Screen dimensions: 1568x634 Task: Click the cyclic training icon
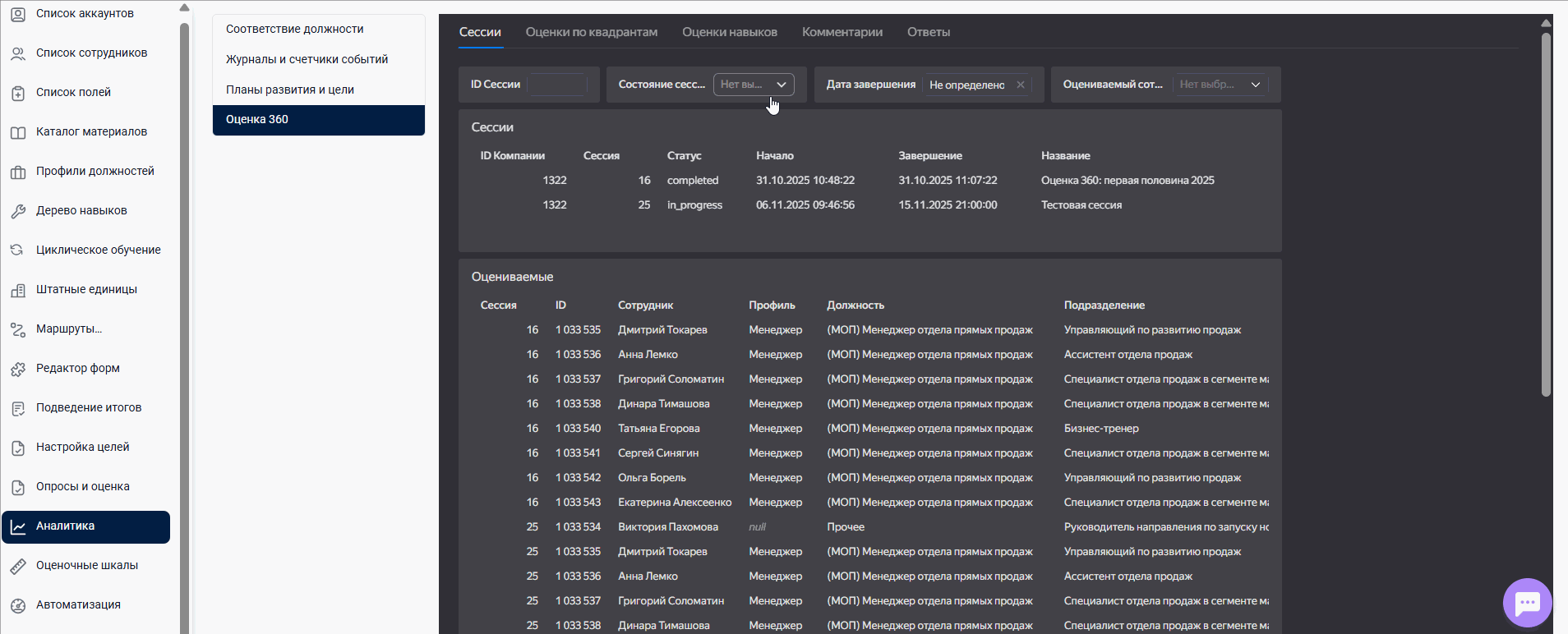(17, 250)
